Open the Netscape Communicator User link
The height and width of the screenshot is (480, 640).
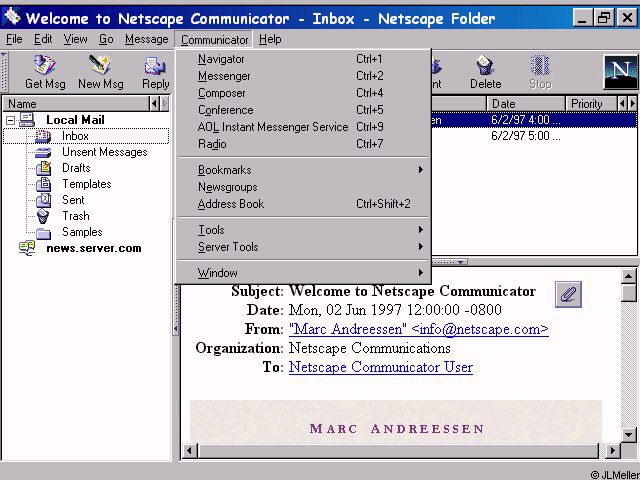pyautogui.click(x=381, y=367)
